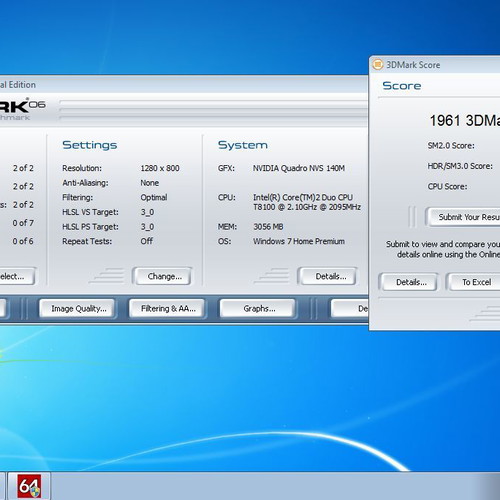The image size is (500, 500).
Task: Click the 3DMark06 logo in main window
Action: coord(22,109)
